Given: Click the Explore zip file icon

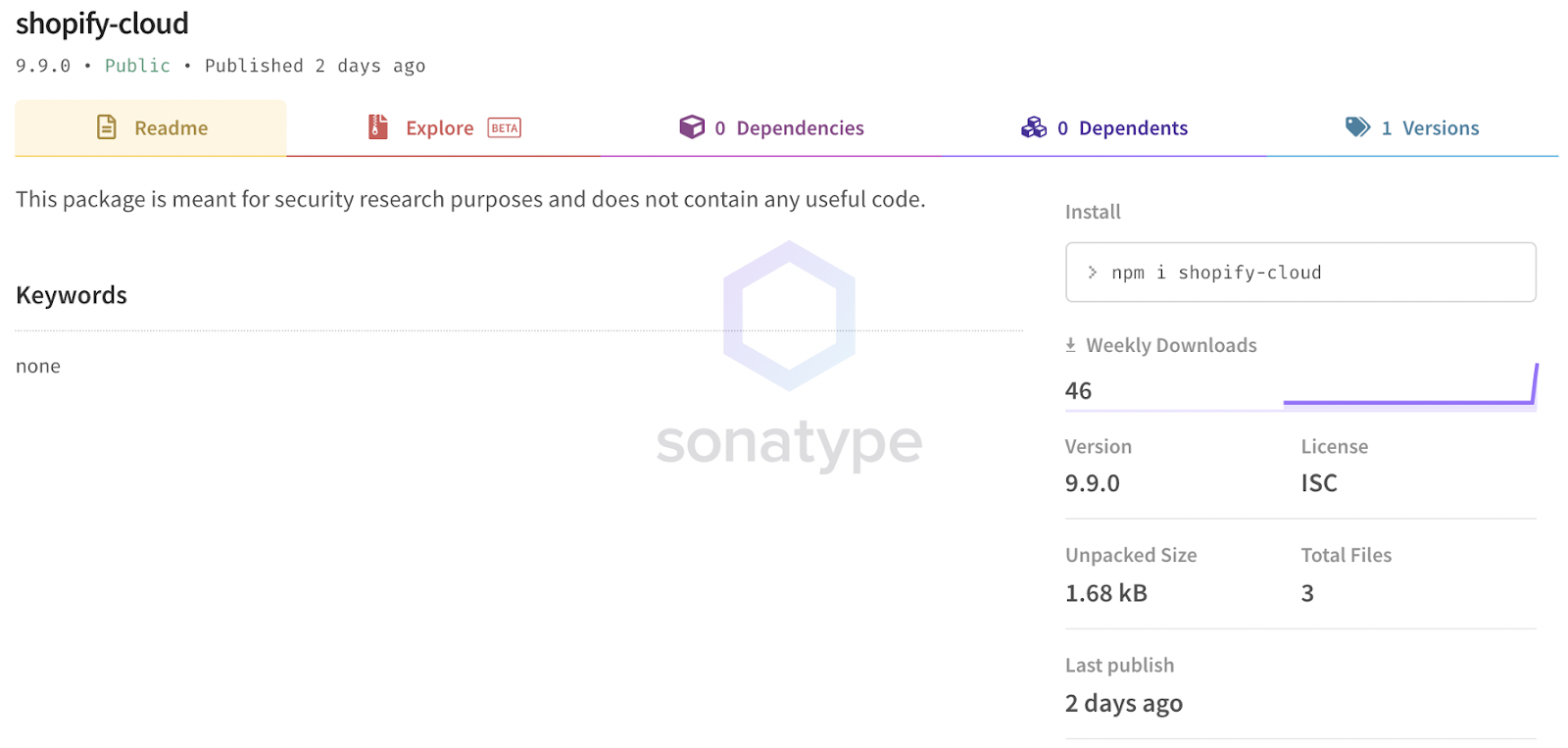Looking at the screenshot, I should 377,127.
